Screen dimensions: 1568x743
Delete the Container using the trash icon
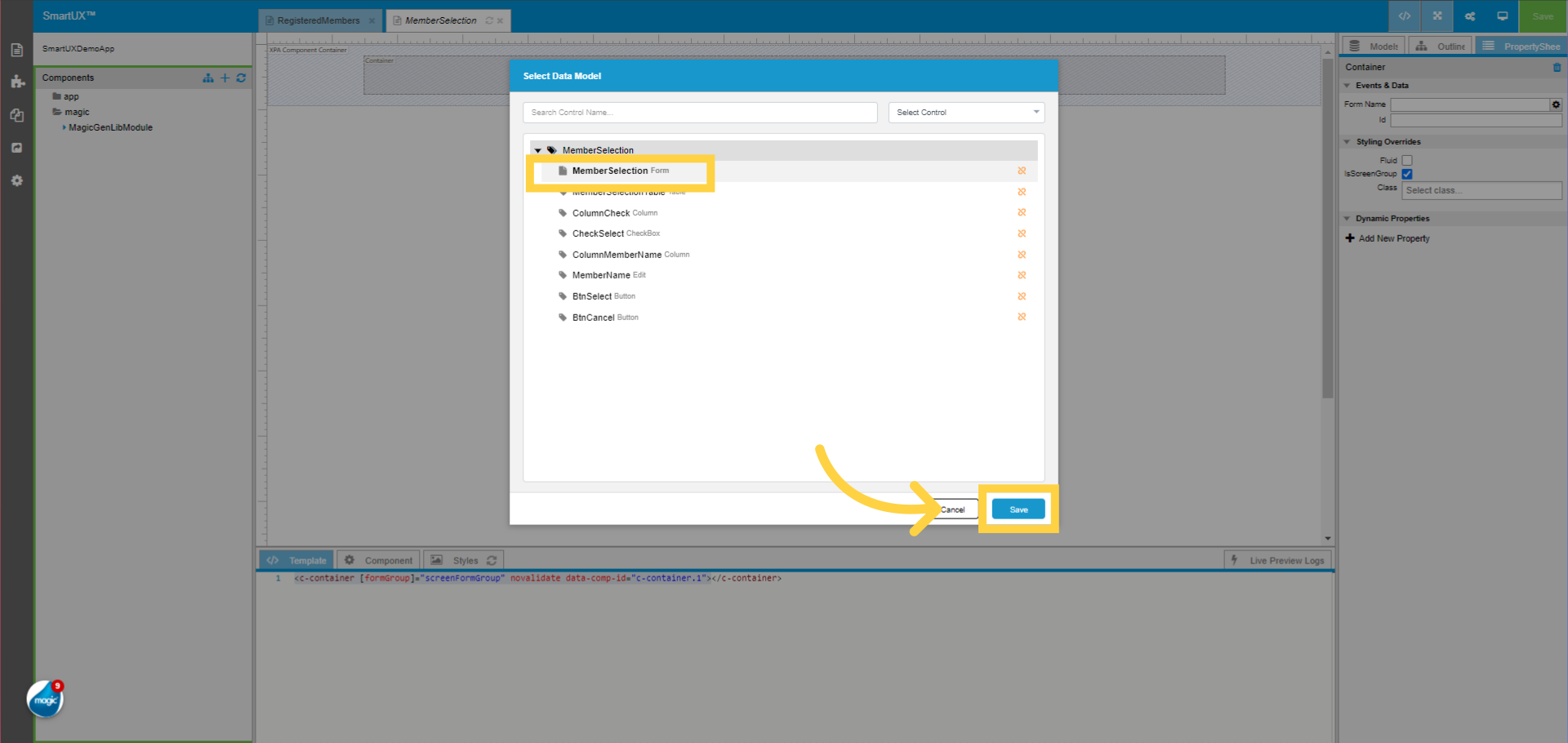coord(1557,67)
